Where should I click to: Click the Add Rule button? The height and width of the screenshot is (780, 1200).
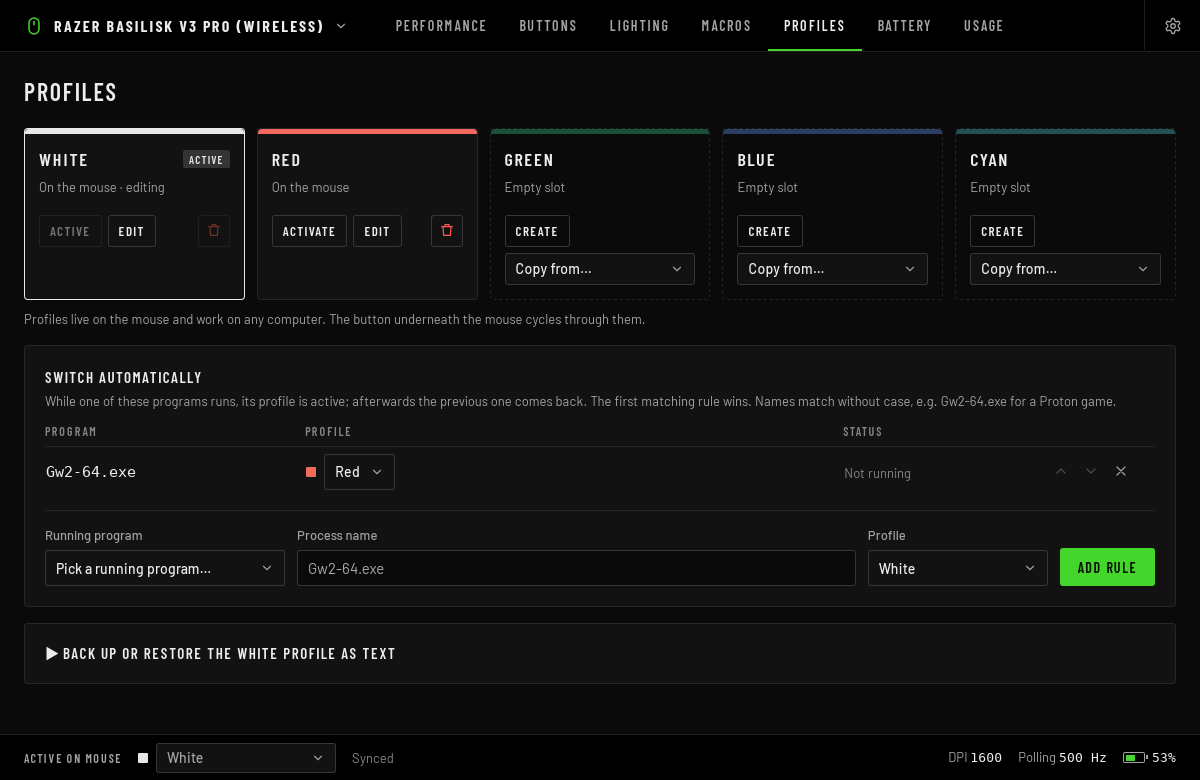pyautogui.click(x=1107, y=567)
